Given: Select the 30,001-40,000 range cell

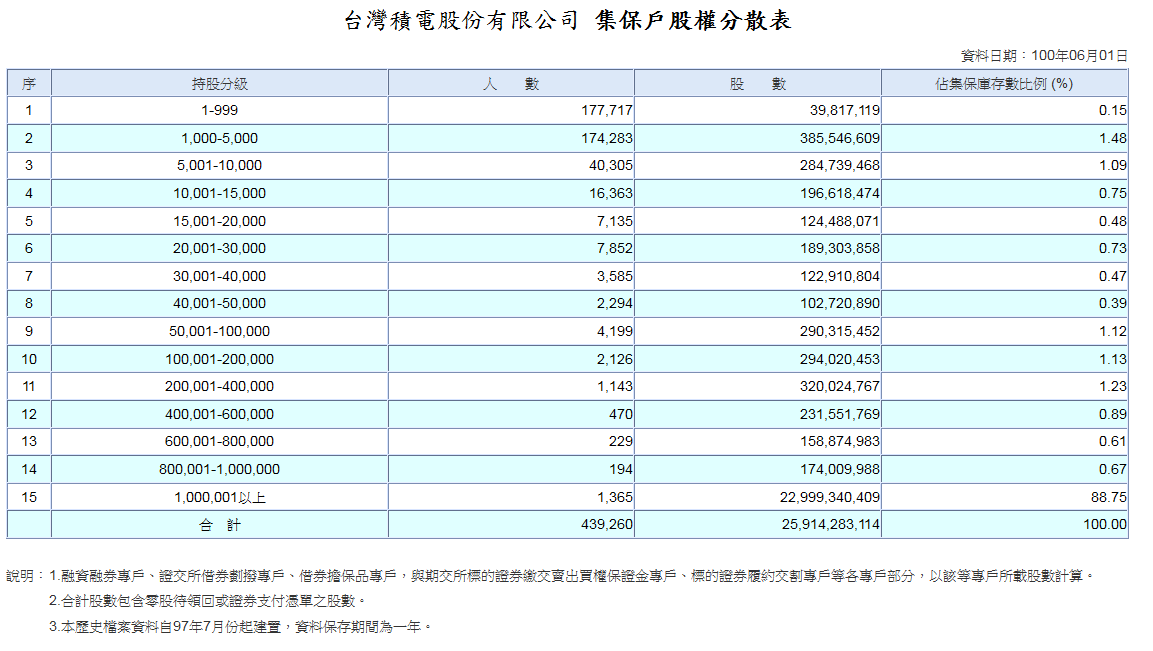Looking at the screenshot, I should [219, 277].
